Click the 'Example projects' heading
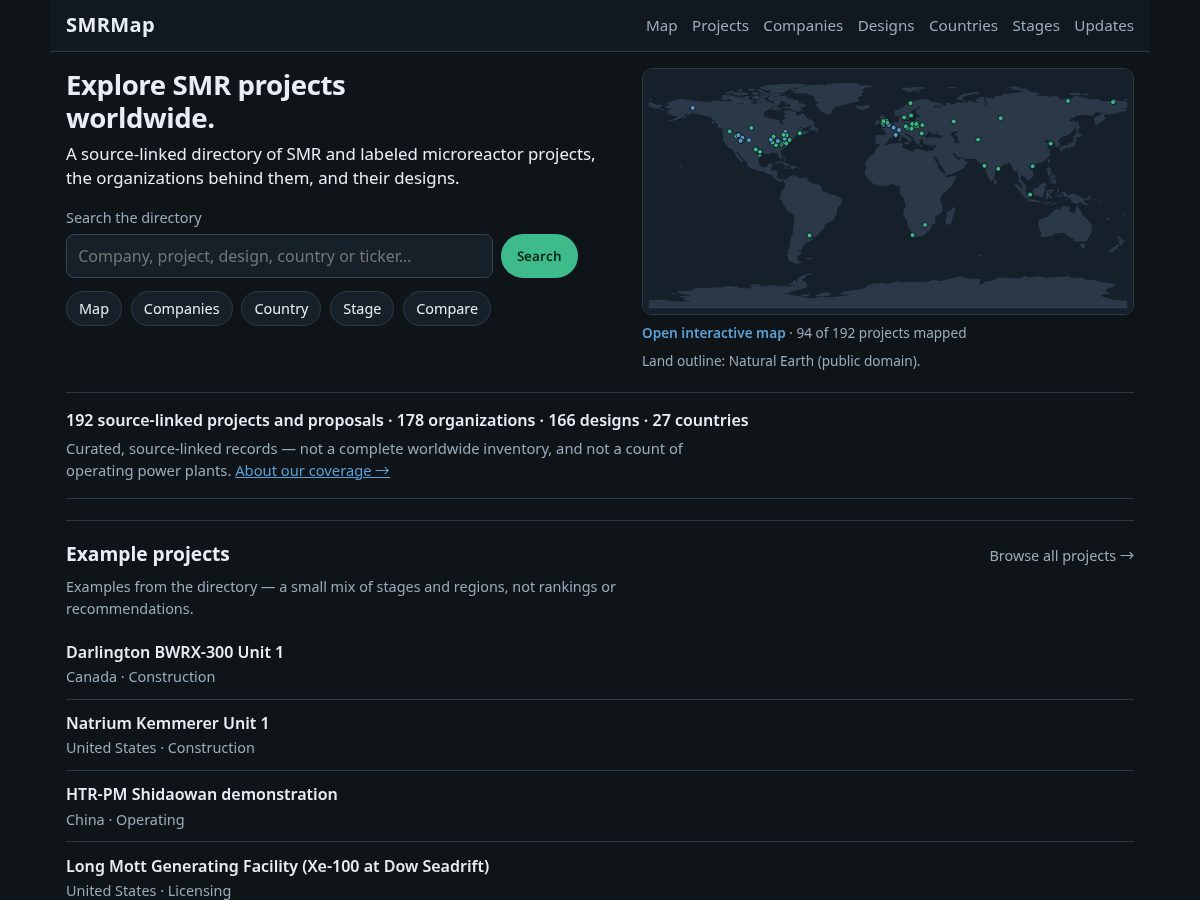1200x900 pixels. click(148, 554)
